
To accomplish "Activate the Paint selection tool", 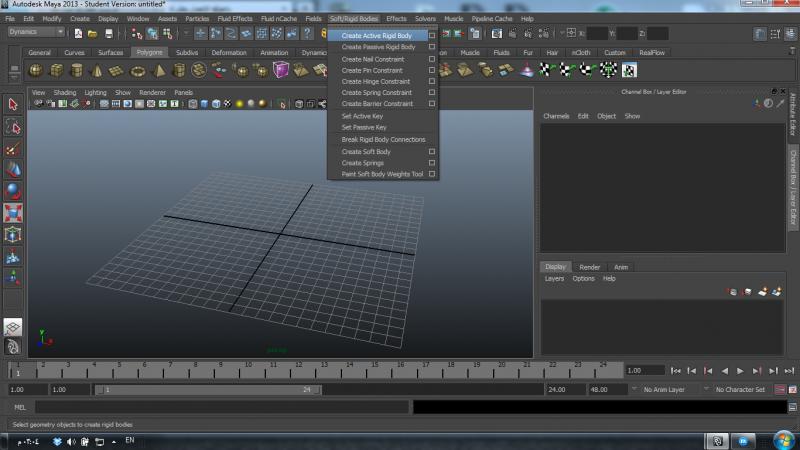I will (13, 149).
